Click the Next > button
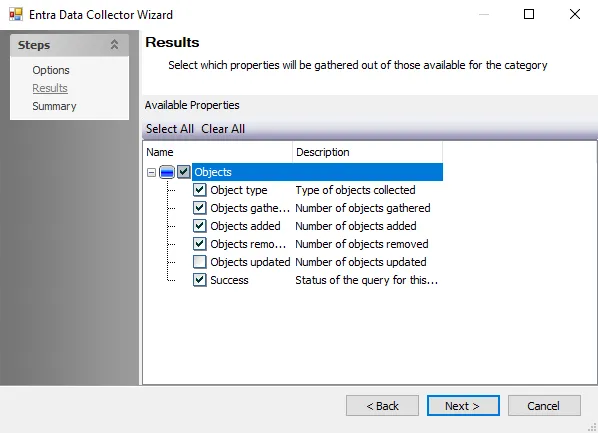Viewport: 598px width, 433px height. click(x=463, y=406)
